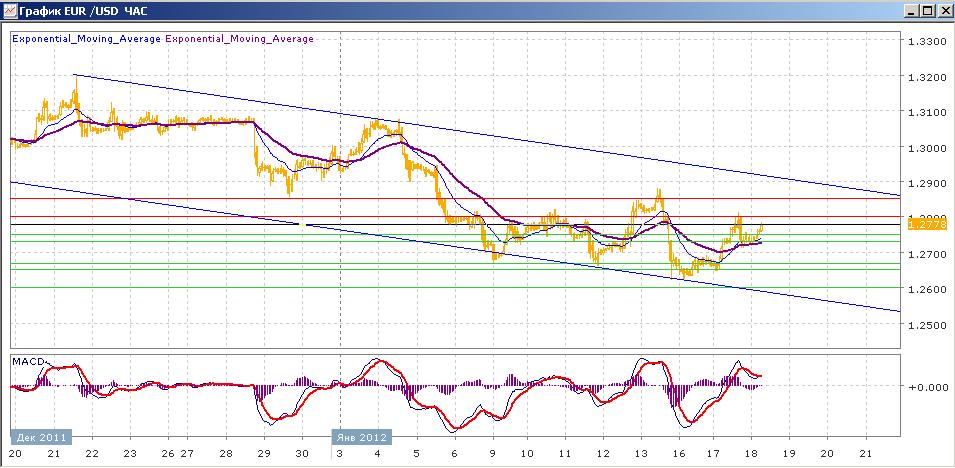
Task: Click date label 18 on time axis
Action: click(751, 454)
